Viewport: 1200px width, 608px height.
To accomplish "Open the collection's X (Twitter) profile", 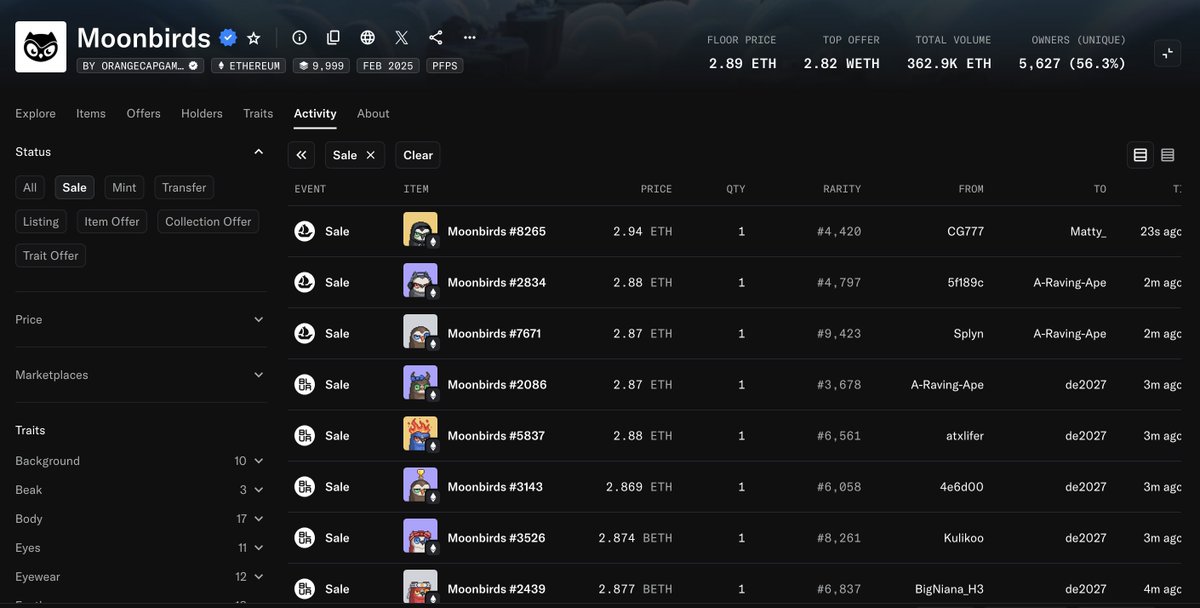I will (401, 38).
